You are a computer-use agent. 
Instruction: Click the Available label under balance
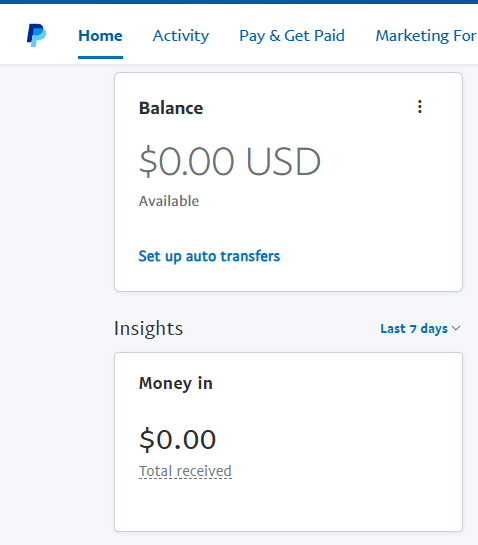click(x=169, y=201)
